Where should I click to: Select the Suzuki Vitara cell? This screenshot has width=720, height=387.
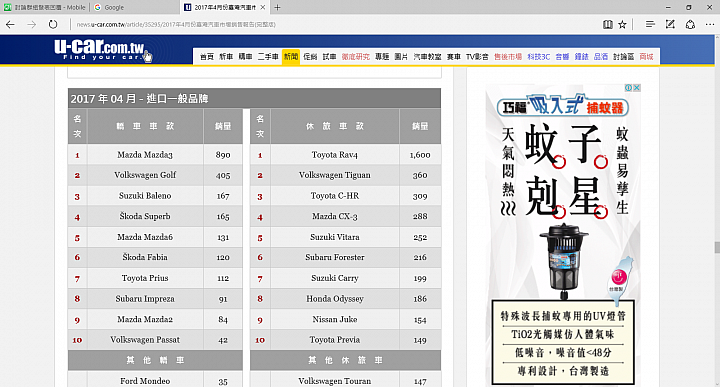pos(335,237)
